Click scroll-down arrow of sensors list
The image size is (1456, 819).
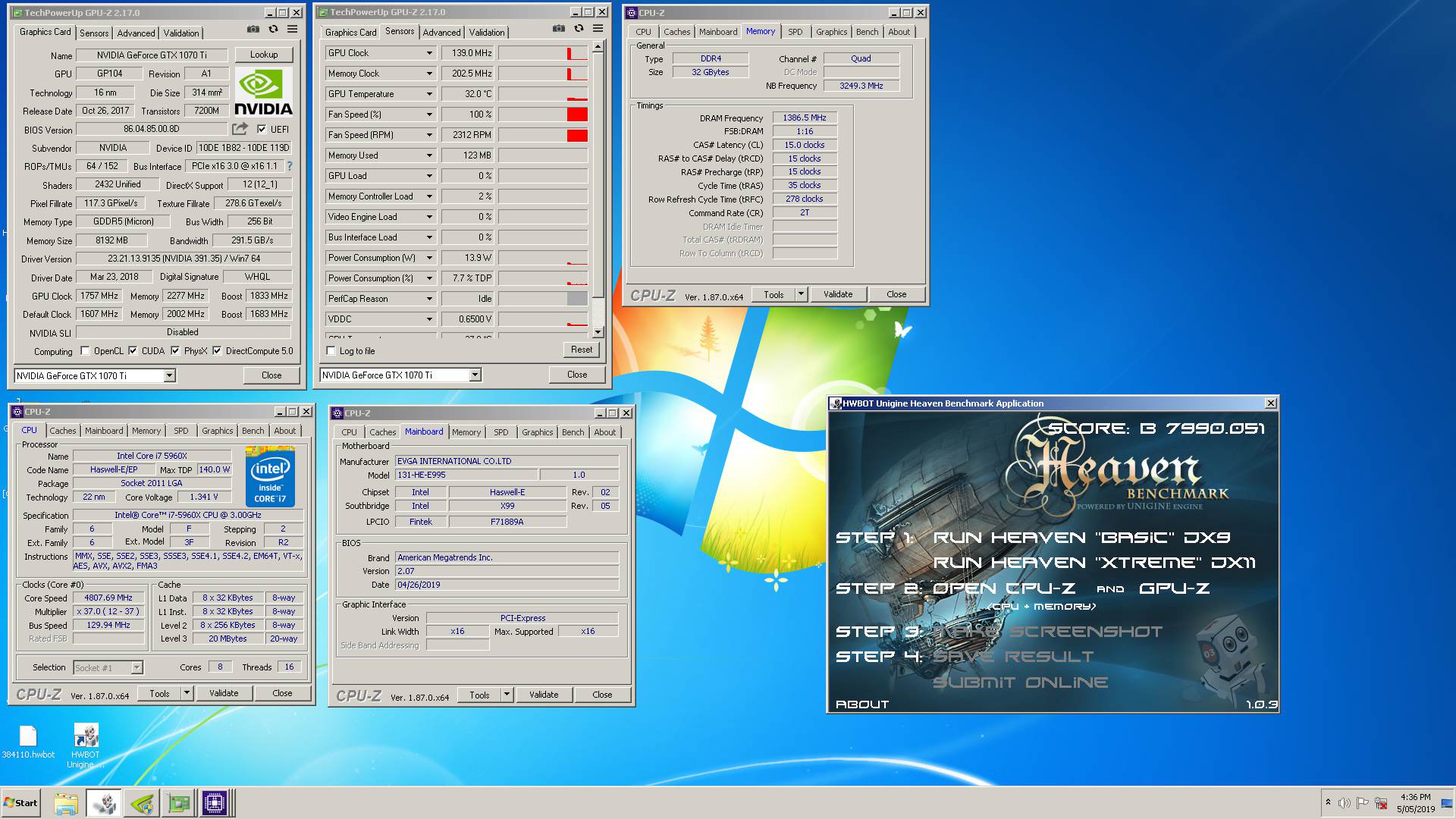[598, 332]
